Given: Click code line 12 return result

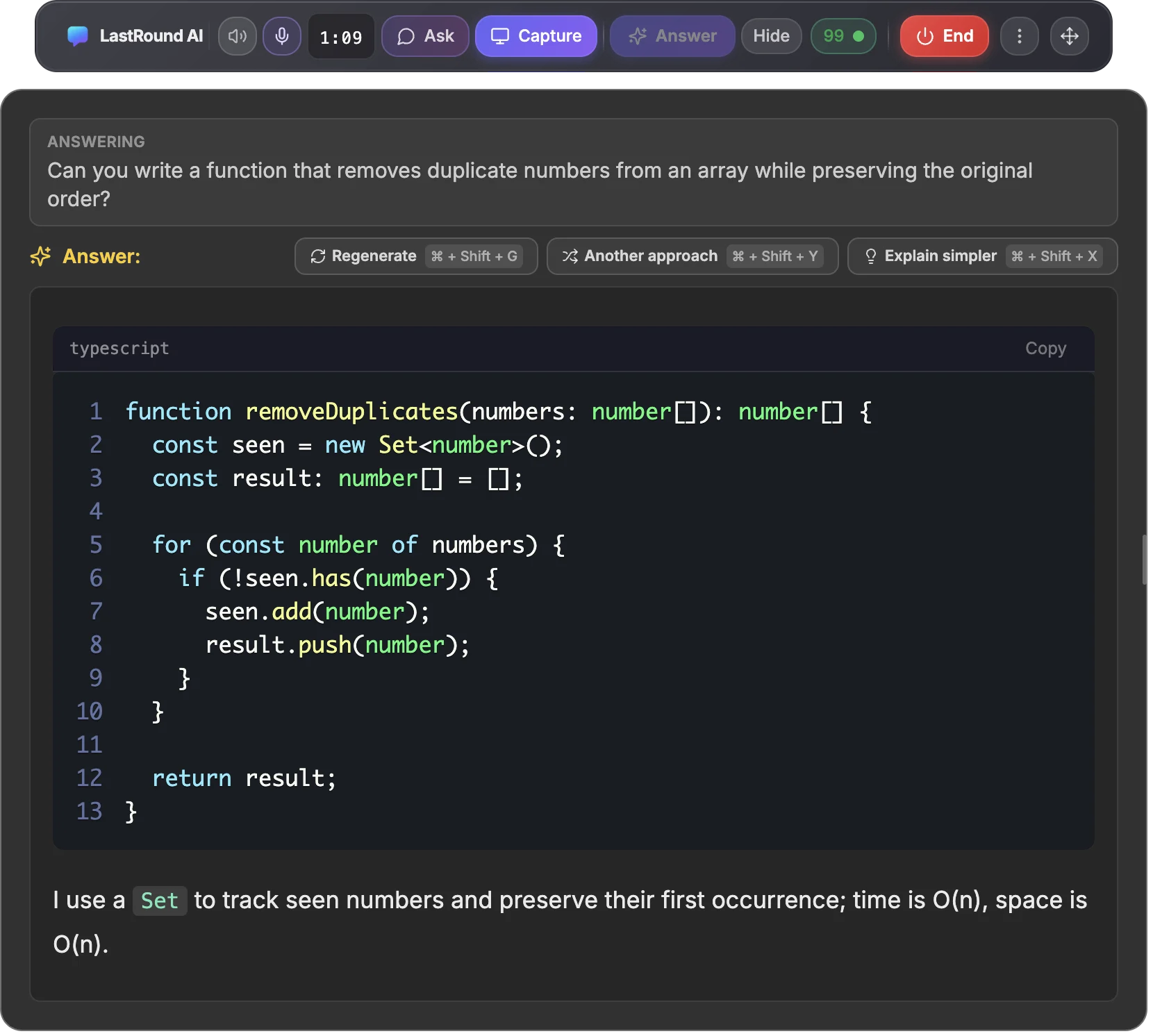Looking at the screenshot, I should [244, 778].
